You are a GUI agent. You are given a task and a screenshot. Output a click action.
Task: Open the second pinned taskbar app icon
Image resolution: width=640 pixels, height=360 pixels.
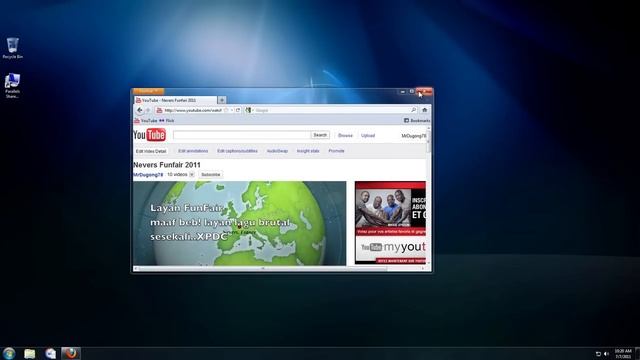pyautogui.click(x=51, y=353)
